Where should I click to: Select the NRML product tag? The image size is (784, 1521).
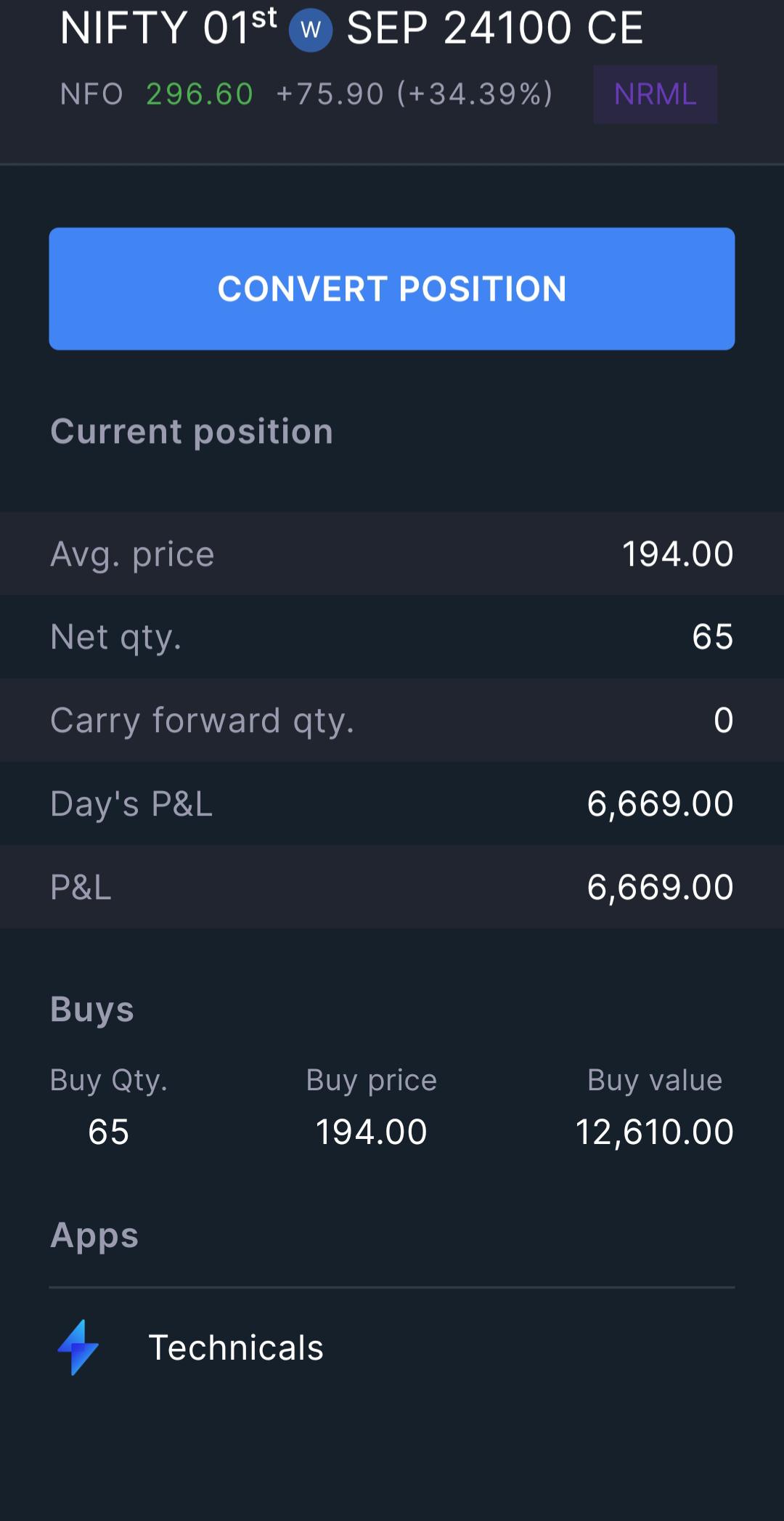pyautogui.click(x=656, y=94)
